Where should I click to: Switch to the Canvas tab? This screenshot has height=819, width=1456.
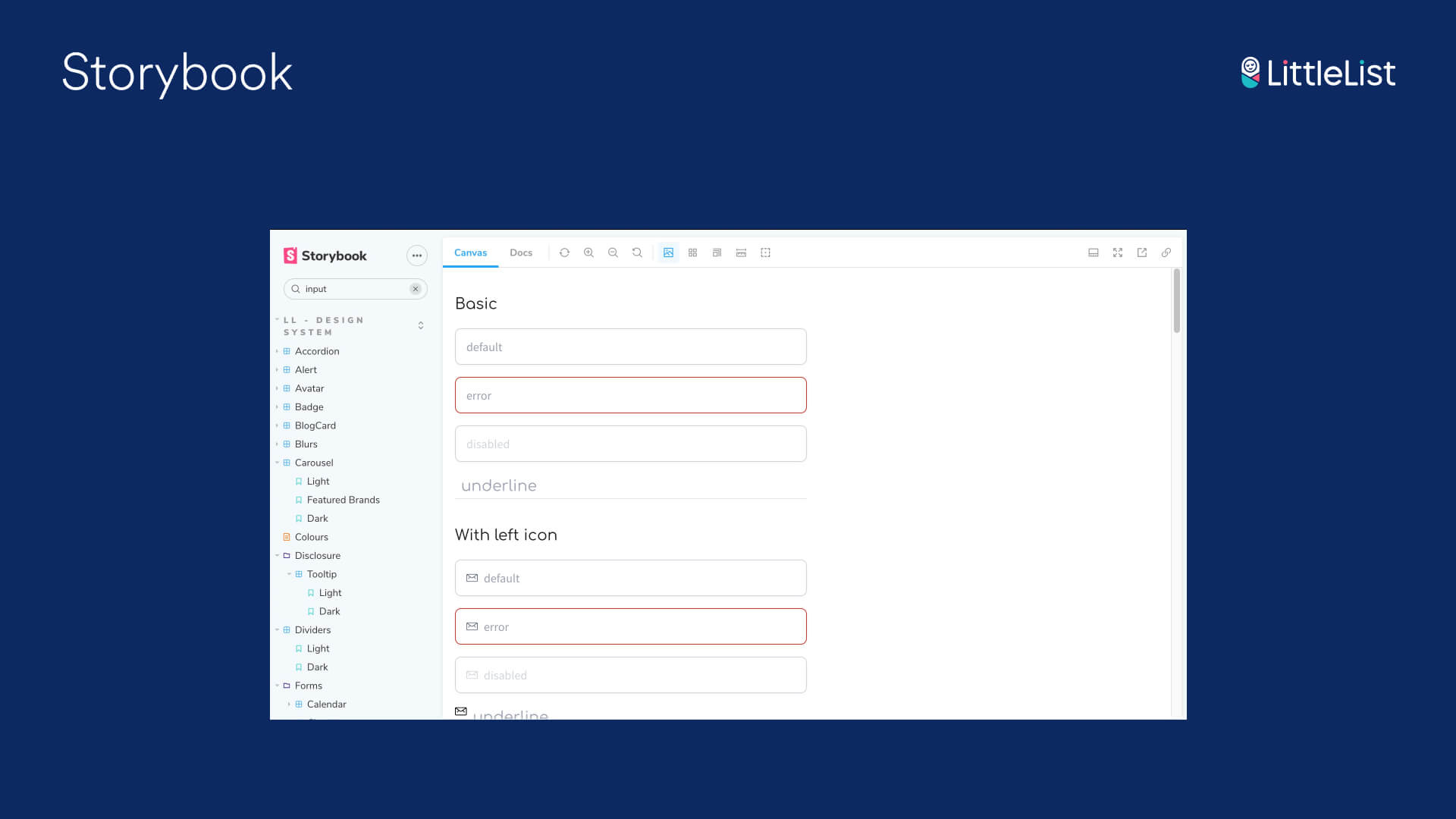470,253
